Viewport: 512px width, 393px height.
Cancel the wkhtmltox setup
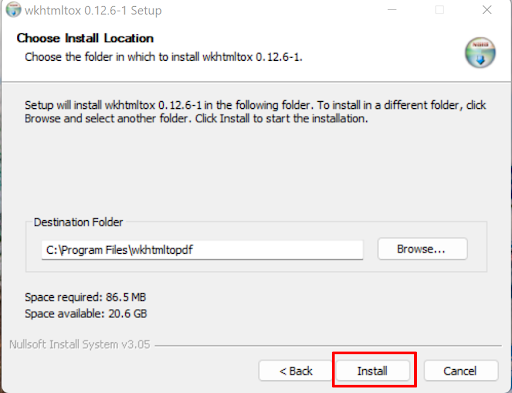pyautogui.click(x=461, y=371)
